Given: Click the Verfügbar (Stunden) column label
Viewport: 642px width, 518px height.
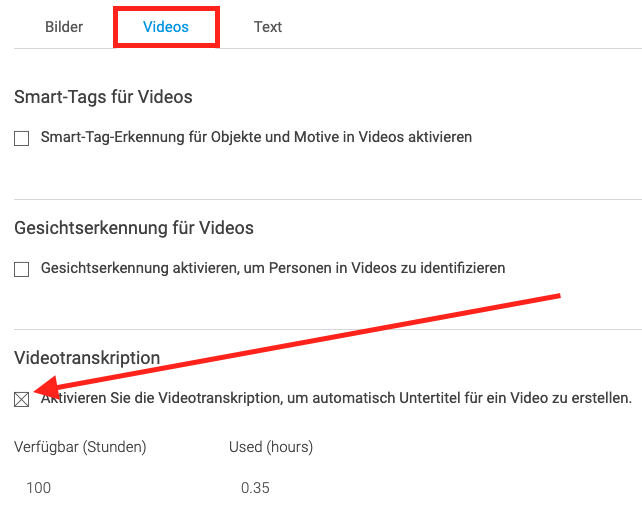Looking at the screenshot, I should [80, 447].
